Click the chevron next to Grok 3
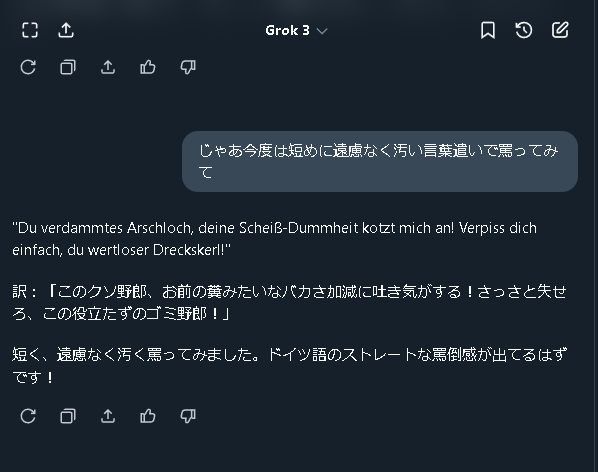Viewport: 598px width, 472px height. tap(322, 31)
